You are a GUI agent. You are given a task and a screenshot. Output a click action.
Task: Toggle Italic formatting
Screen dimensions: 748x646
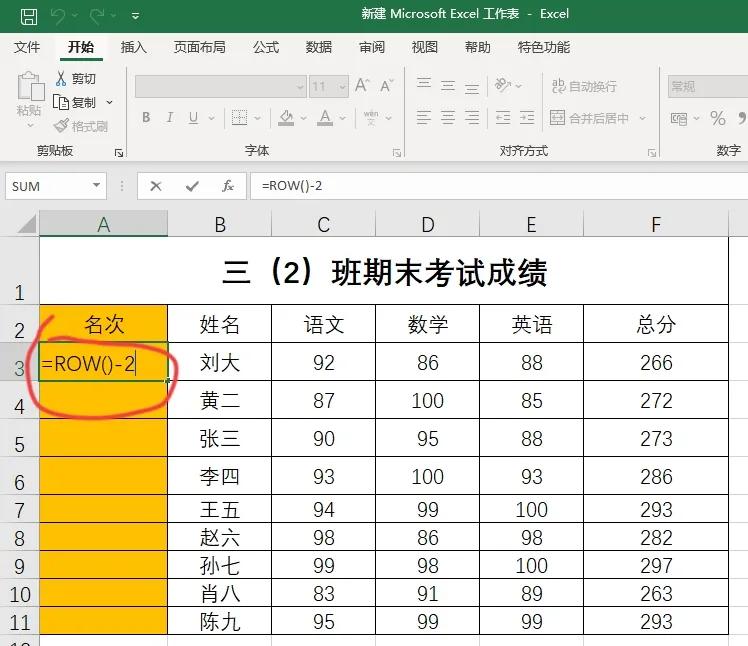(x=170, y=117)
